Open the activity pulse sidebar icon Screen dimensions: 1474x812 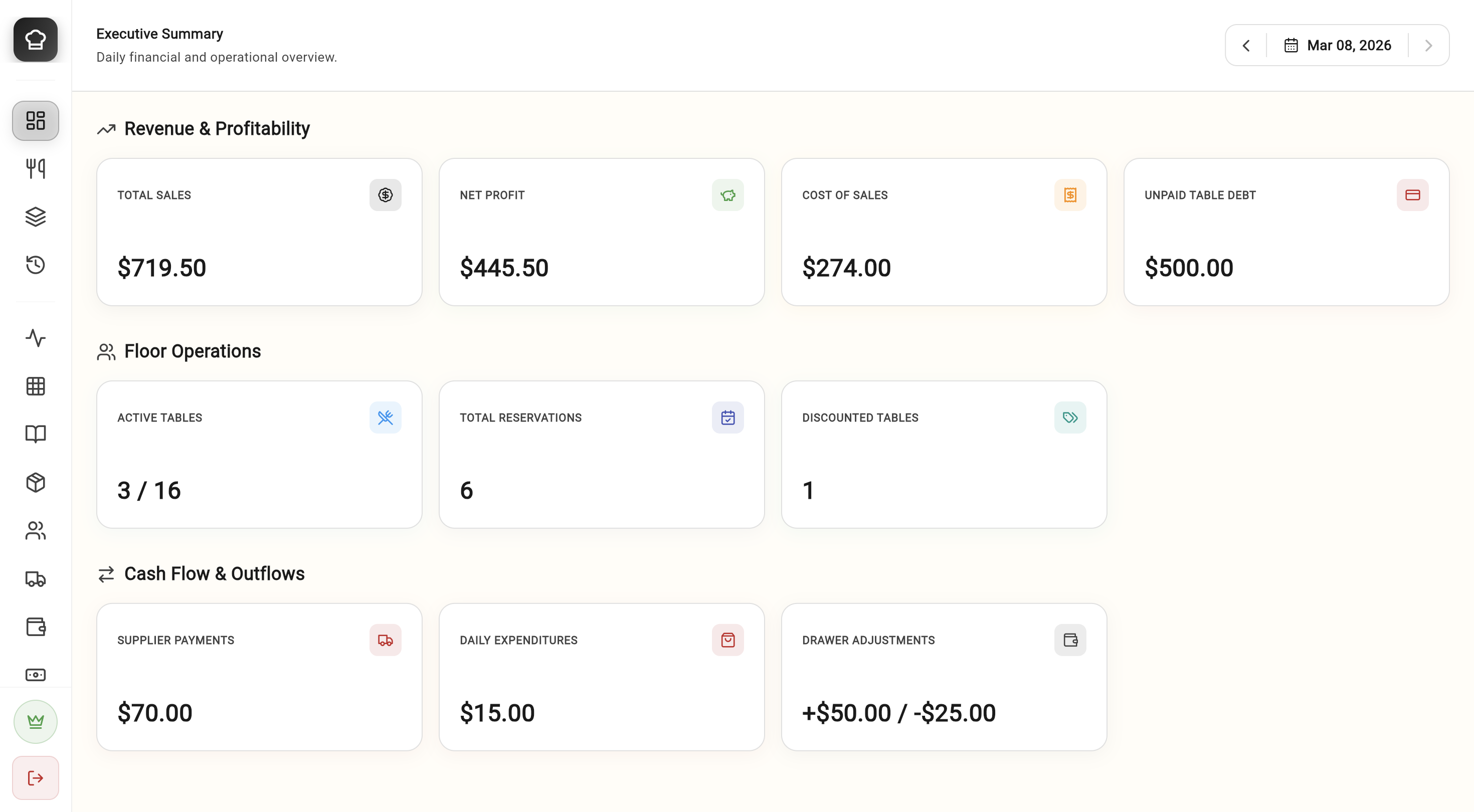click(x=36, y=338)
